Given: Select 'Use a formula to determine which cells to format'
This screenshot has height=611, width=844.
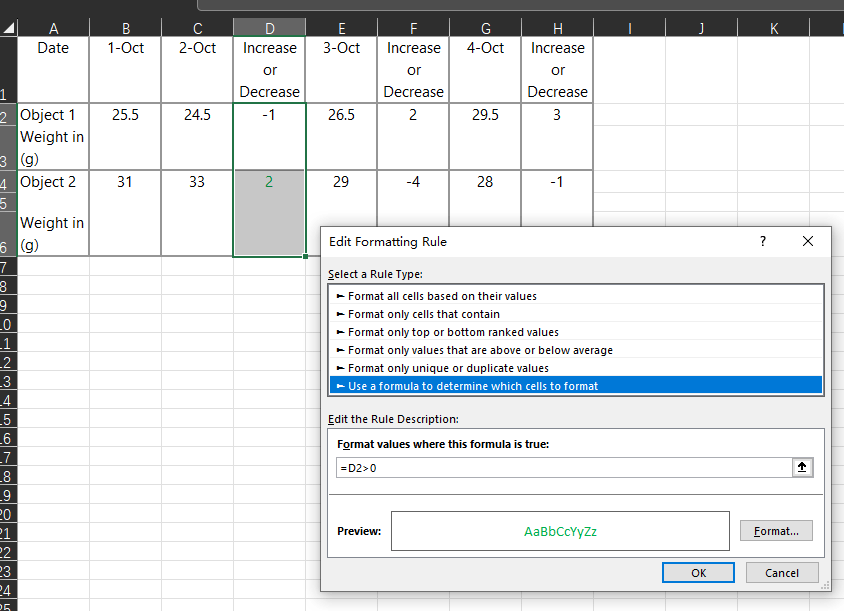Looking at the screenshot, I should [575, 386].
